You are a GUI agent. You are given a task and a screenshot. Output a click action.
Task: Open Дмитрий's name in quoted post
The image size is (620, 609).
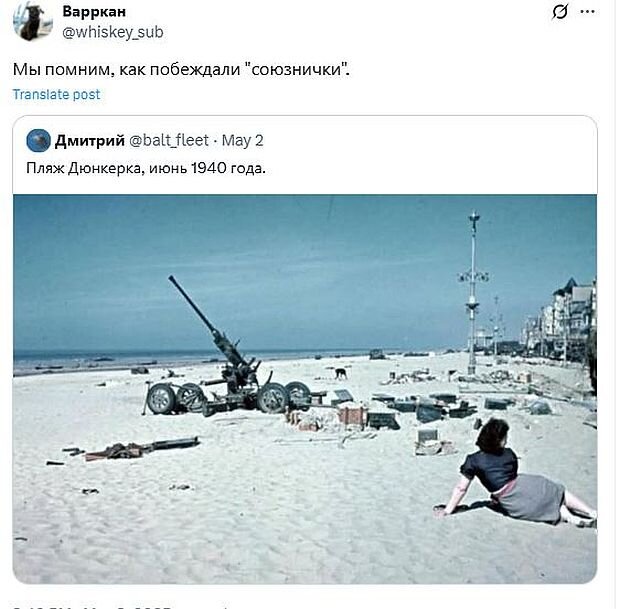point(90,140)
